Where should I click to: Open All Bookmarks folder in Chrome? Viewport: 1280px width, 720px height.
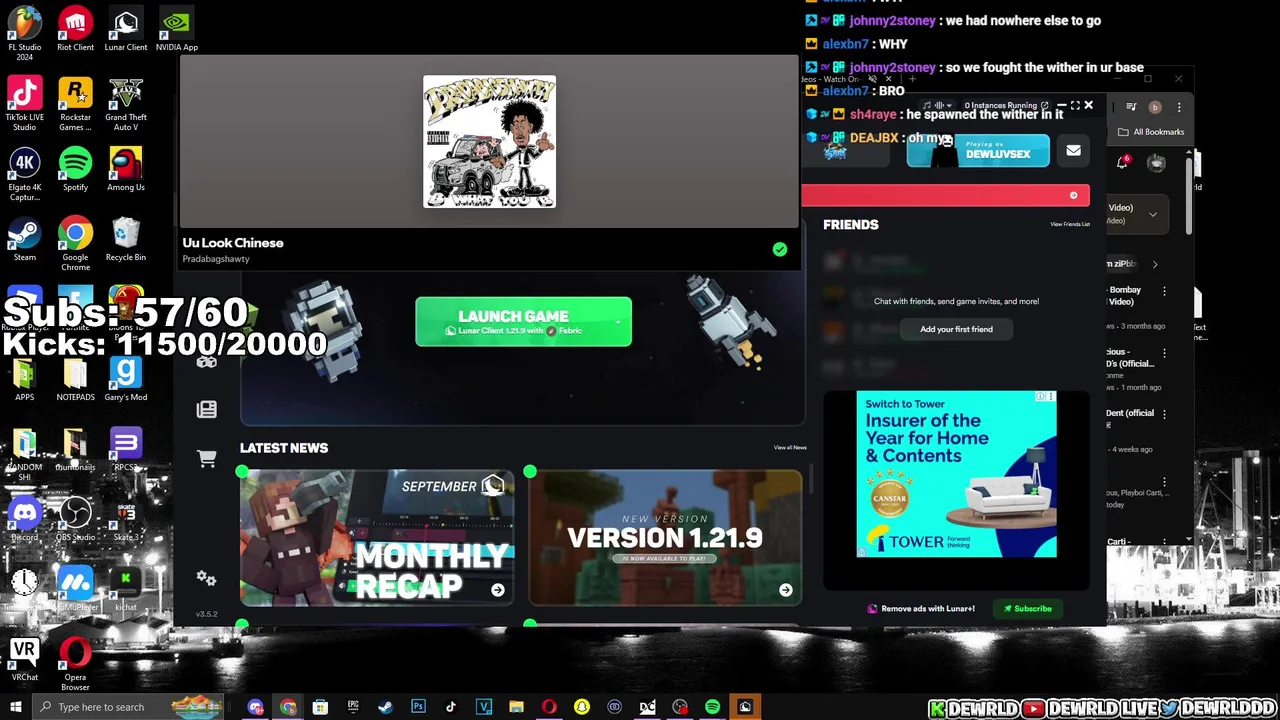point(1151,132)
